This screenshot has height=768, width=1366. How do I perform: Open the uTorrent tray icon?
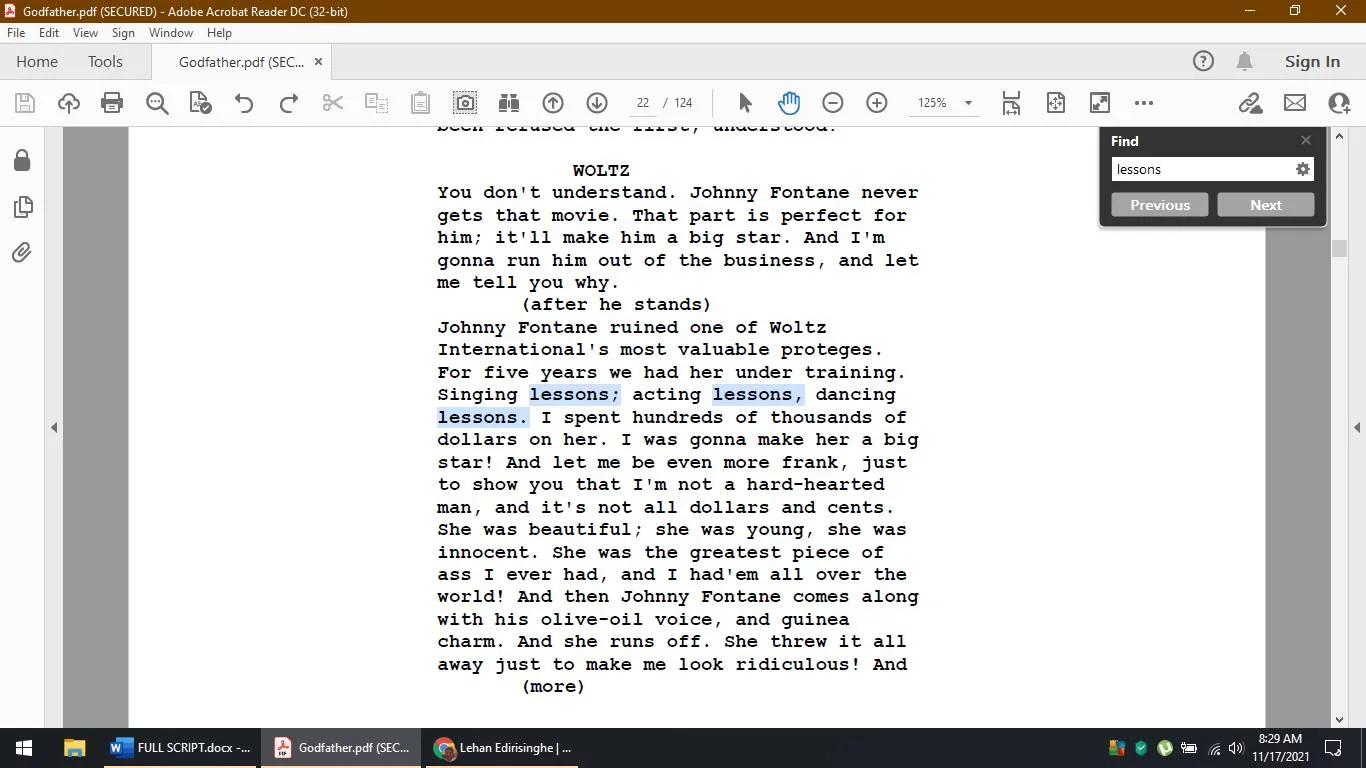(x=1165, y=748)
